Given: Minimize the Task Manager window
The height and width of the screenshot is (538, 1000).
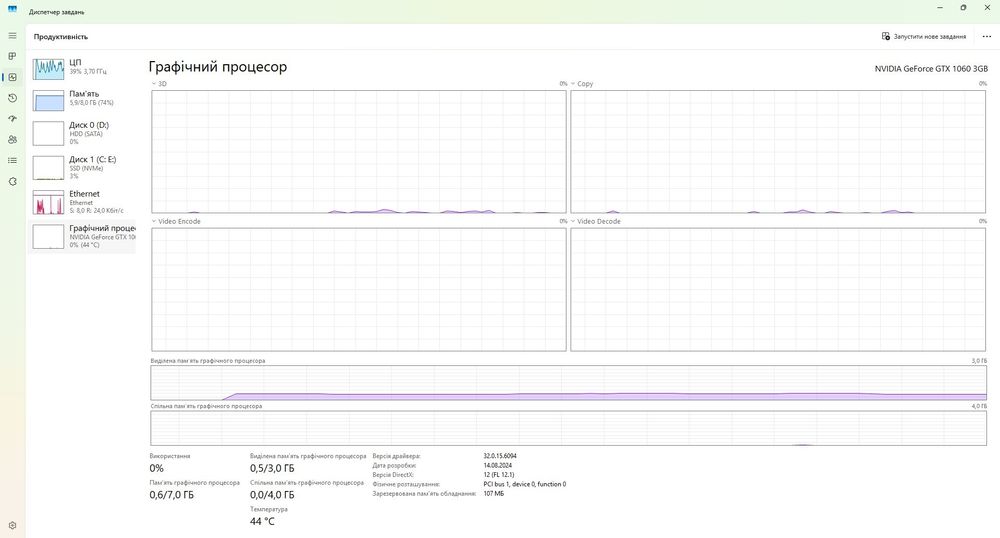Looking at the screenshot, I should coord(939,8).
